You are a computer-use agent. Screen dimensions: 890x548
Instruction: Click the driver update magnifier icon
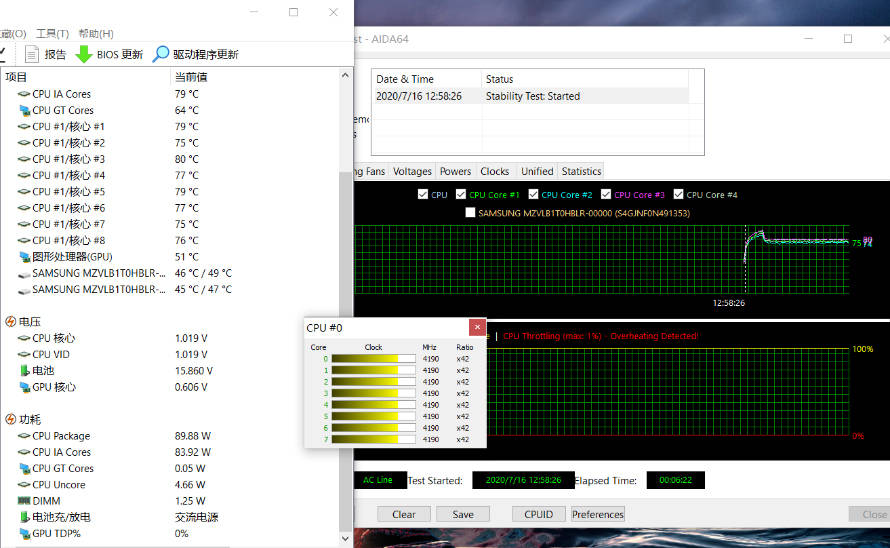pos(161,54)
